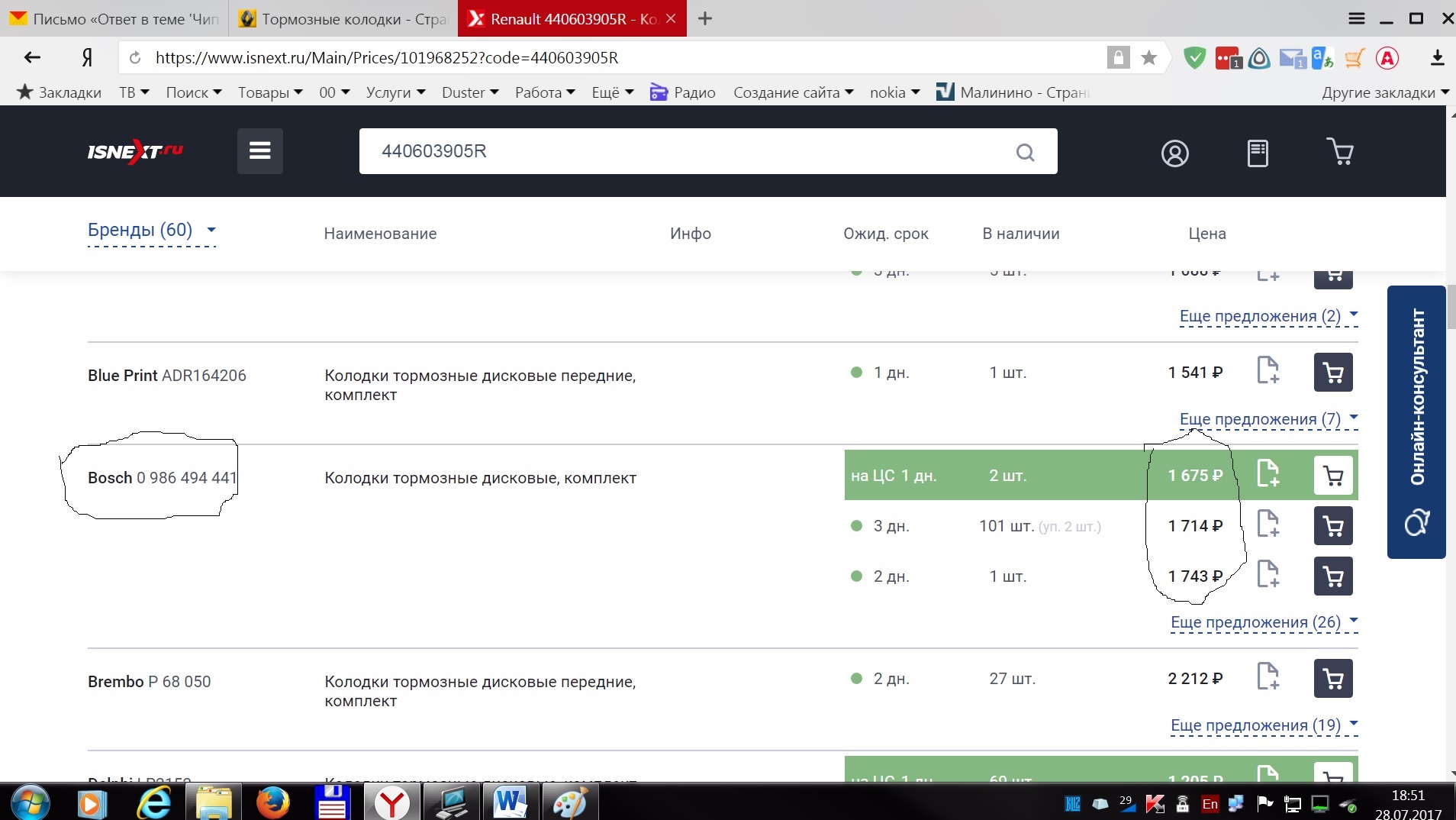Image resolution: width=1456 pixels, height=820 pixels.
Task: Open the Малинино bookmark
Action: pyautogui.click(x=1013, y=92)
